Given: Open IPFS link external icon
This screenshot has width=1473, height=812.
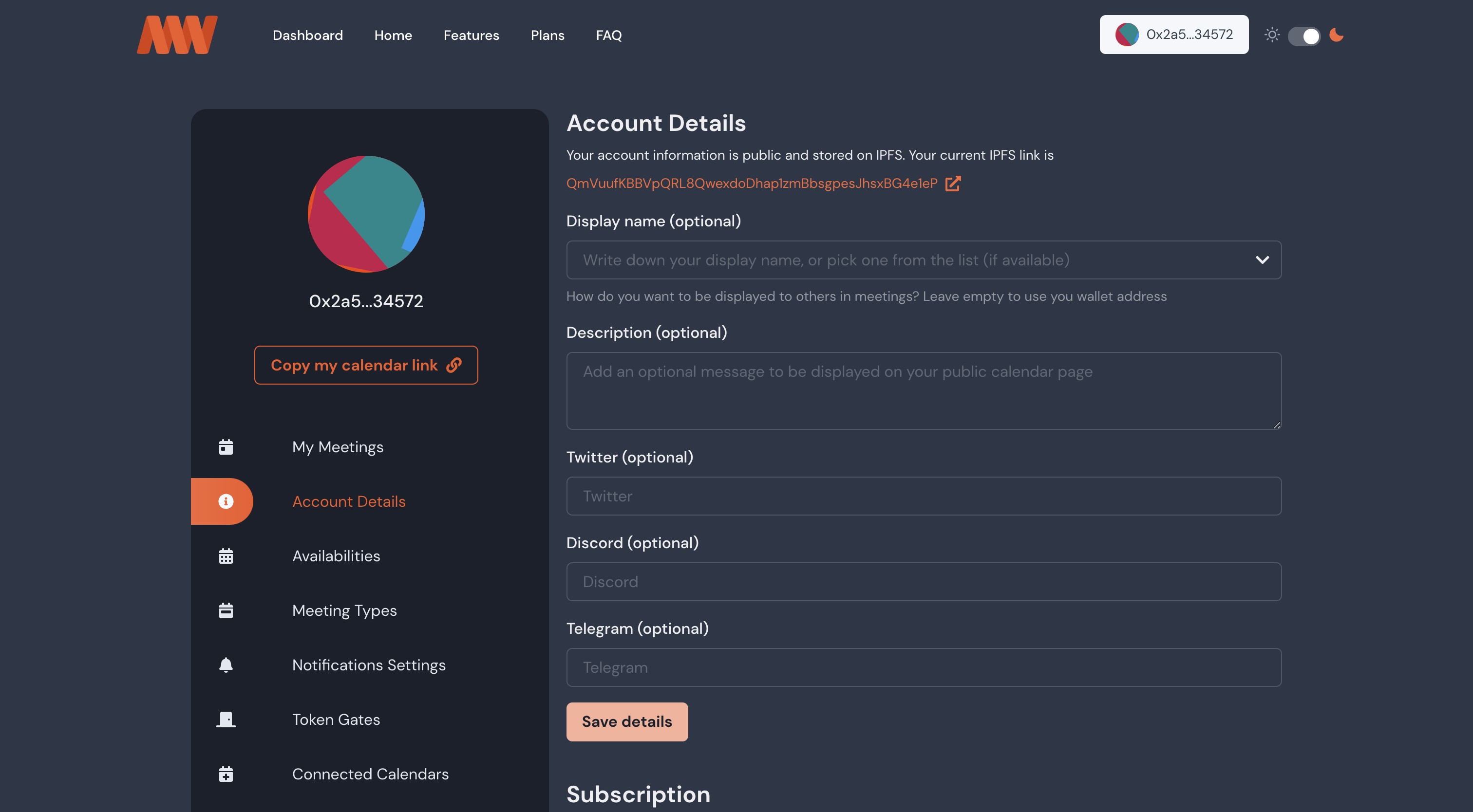Looking at the screenshot, I should point(953,184).
